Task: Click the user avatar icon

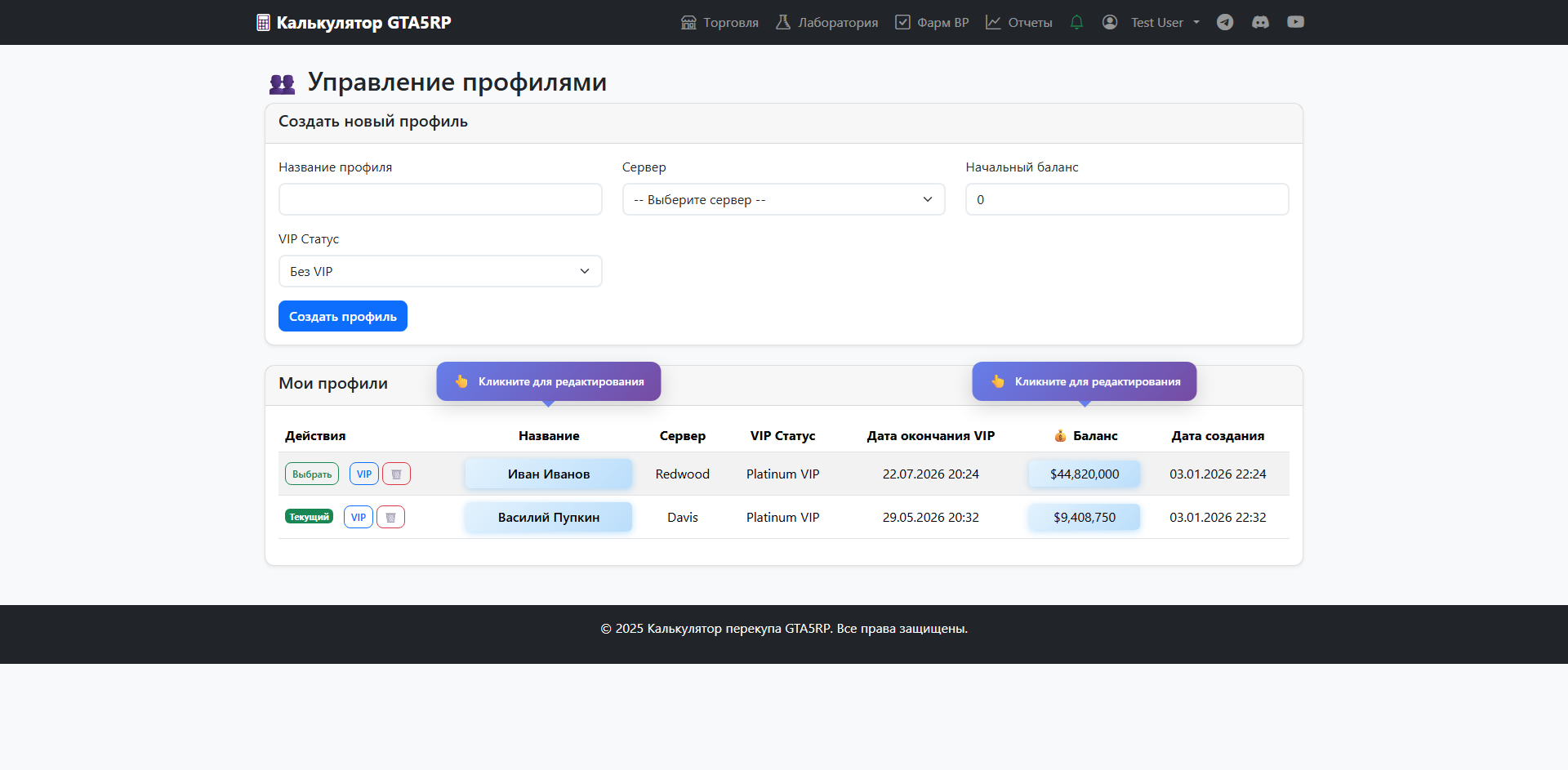Action: click(x=1110, y=22)
